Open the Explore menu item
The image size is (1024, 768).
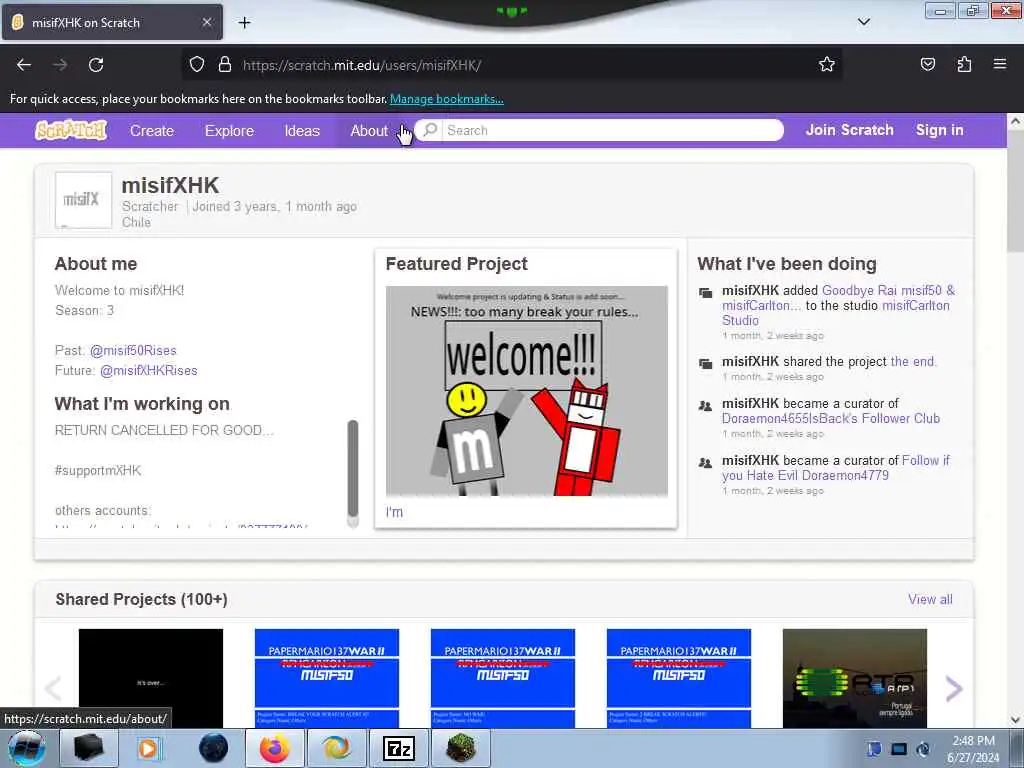[x=229, y=131]
